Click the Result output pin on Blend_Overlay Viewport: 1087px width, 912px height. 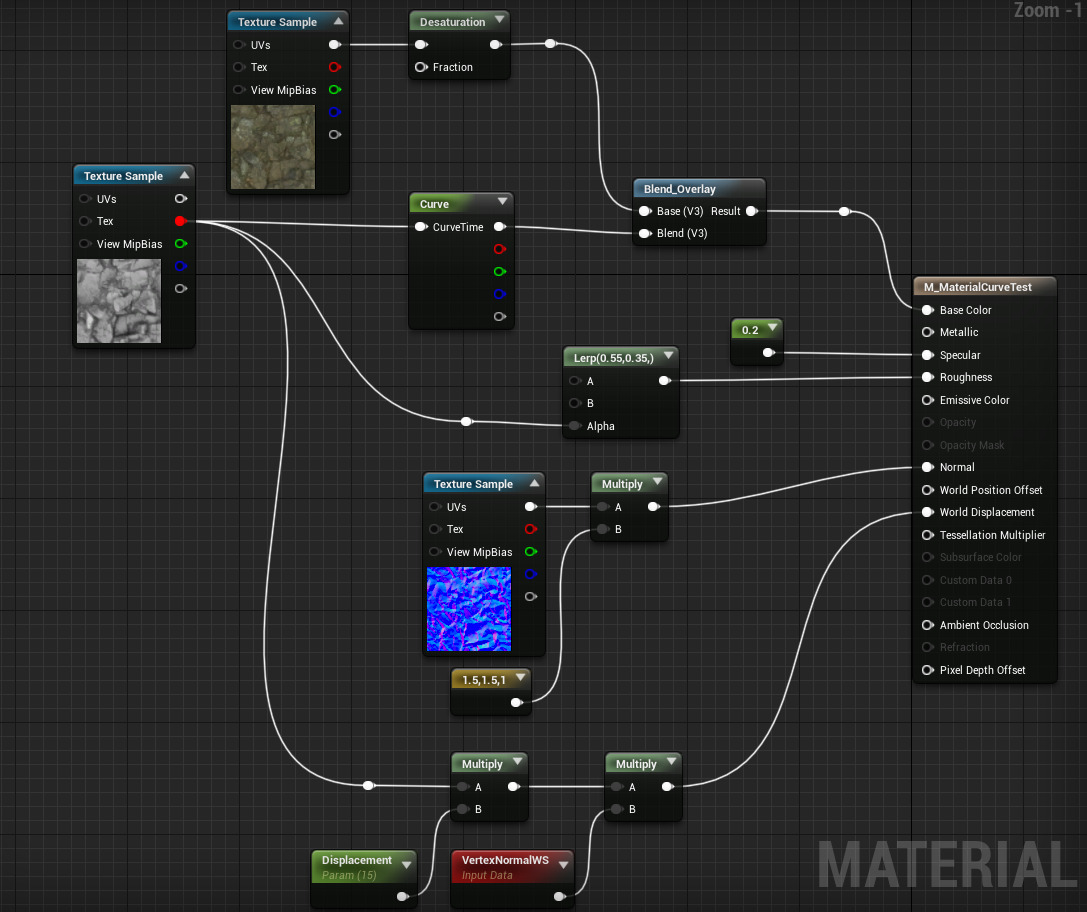coord(751,211)
